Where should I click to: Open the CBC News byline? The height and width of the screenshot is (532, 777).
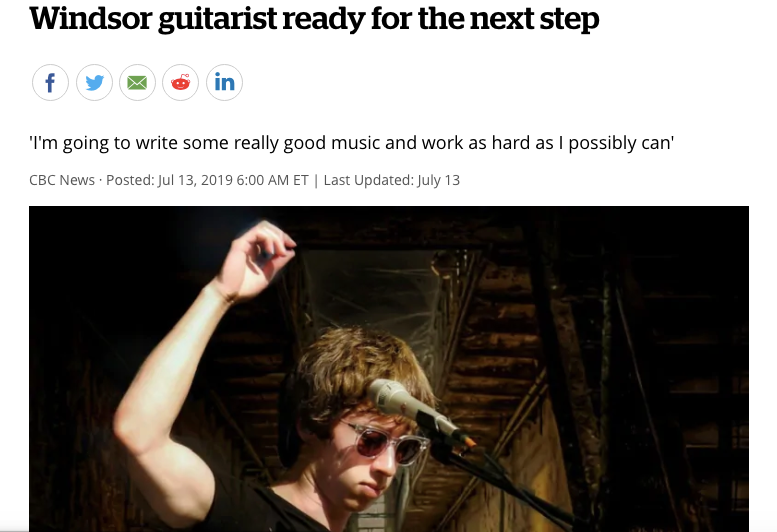[x=62, y=180]
